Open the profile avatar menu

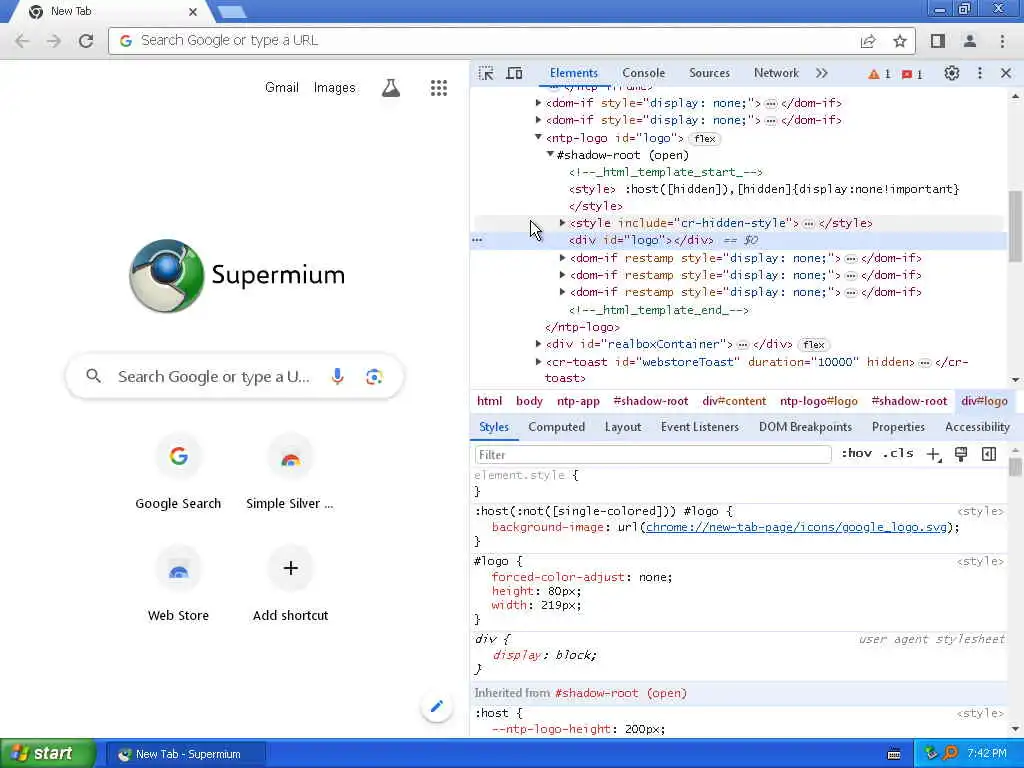[x=970, y=41]
